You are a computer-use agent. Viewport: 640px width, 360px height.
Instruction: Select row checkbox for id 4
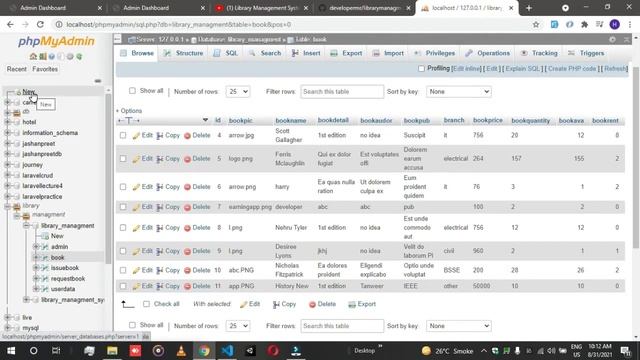tap(123, 136)
